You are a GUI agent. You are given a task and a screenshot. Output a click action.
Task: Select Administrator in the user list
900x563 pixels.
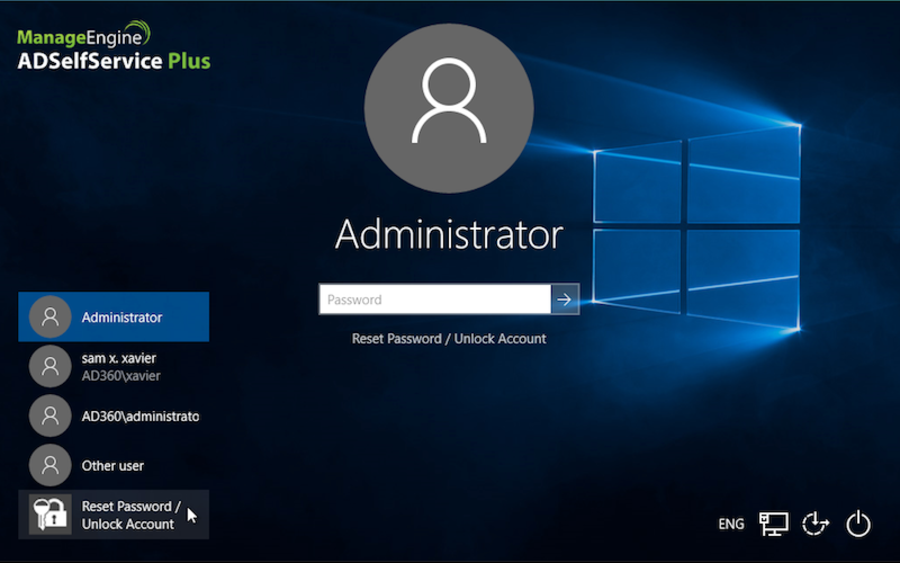[x=114, y=317]
